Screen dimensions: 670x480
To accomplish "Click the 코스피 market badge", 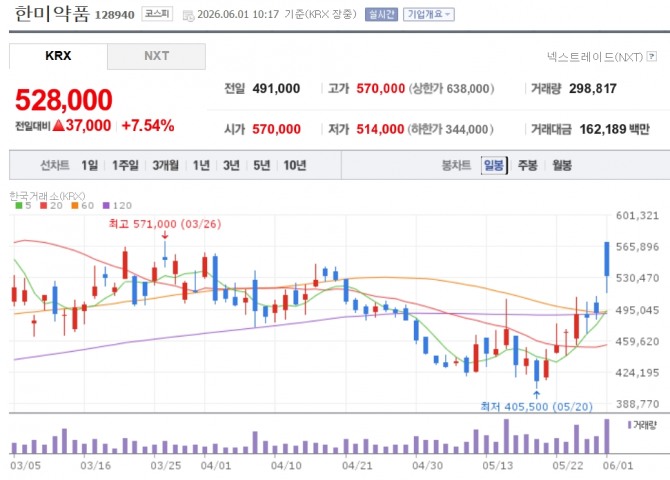I will pos(157,14).
